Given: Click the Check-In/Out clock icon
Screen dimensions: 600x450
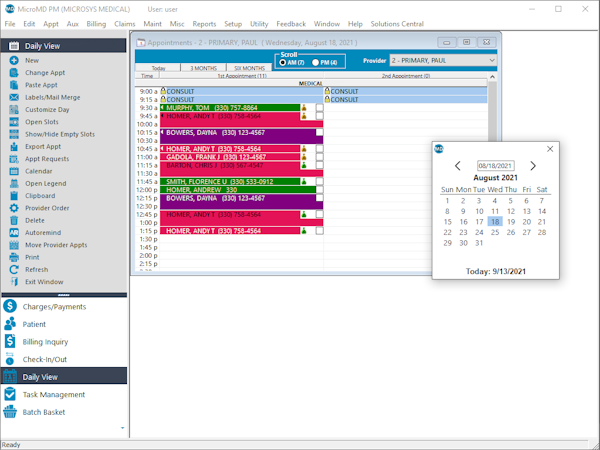Looking at the screenshot, I should point(11,359).
